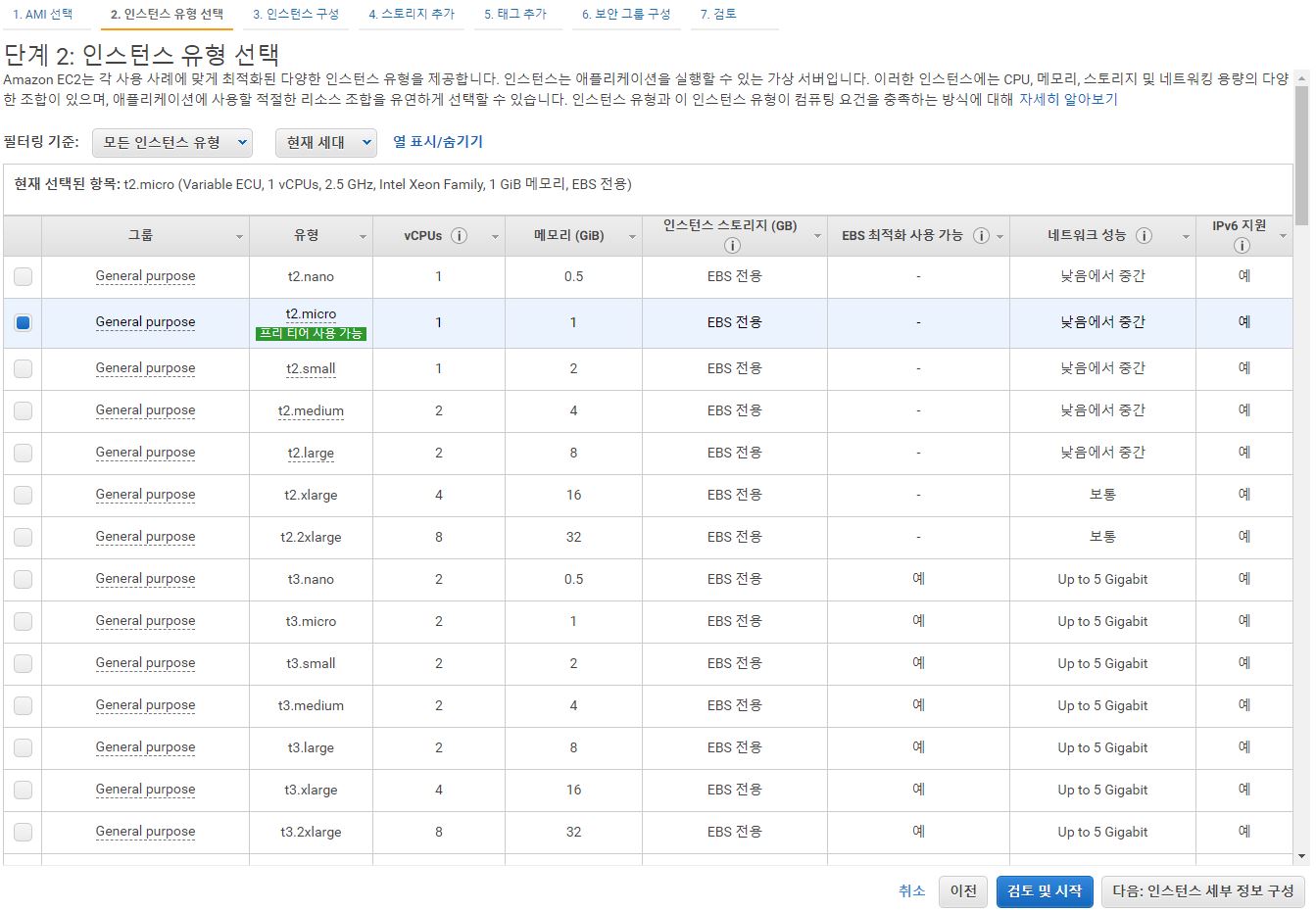This screenshot has height=912, width=1316.
Task: Click the 메모리 (GiB) column header
Action: (x=573, y=236)
